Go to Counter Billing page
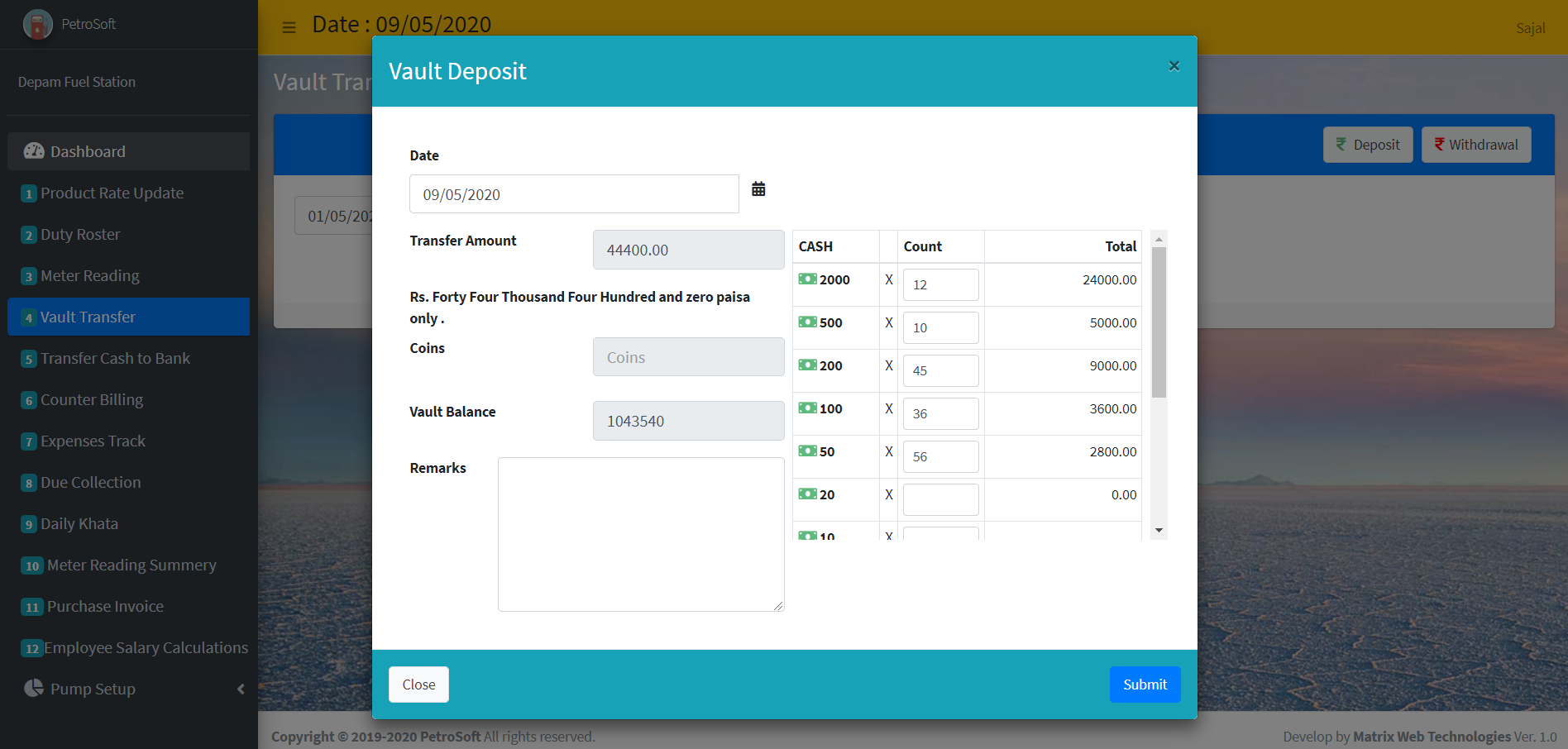 [92, 399]
